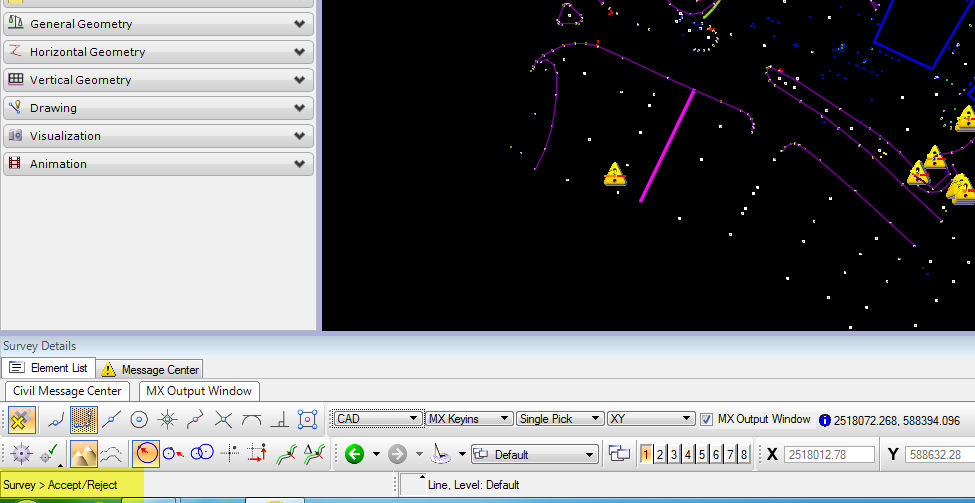Expand the Visualization task group
This screenshot has height=503, width=975.
159,136
